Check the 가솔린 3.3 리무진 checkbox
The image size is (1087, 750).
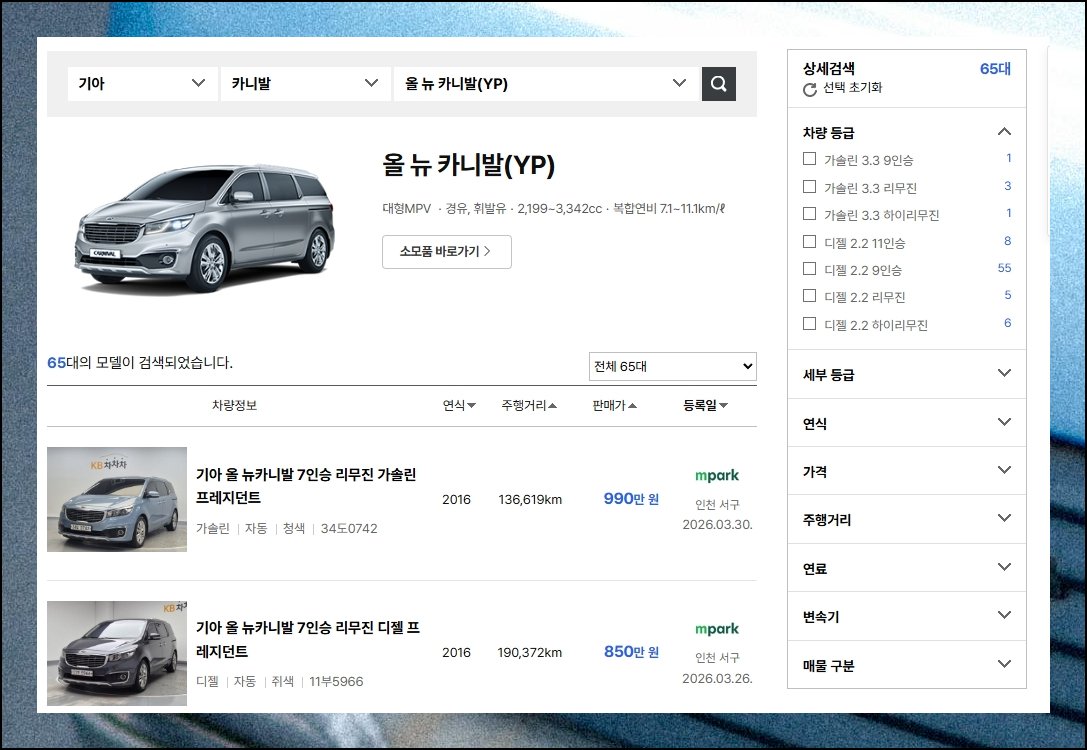point(809,186)
